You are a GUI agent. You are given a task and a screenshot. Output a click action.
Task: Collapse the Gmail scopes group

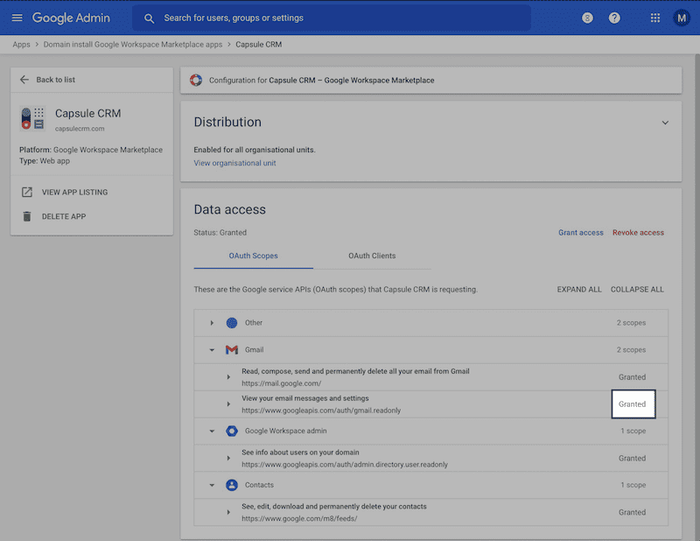point(212,350)
